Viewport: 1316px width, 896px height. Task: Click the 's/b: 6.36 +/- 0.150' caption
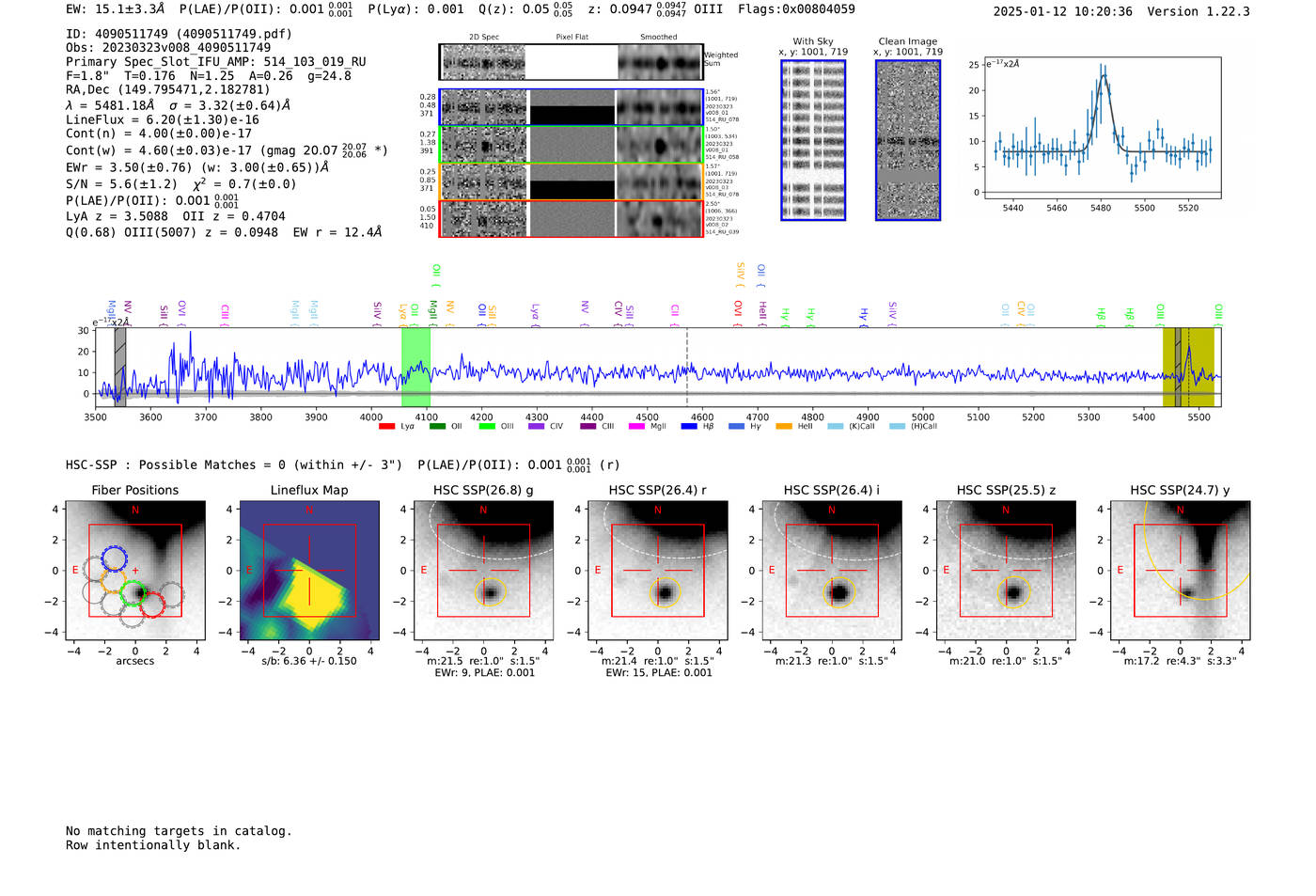(x=309, y=661)
